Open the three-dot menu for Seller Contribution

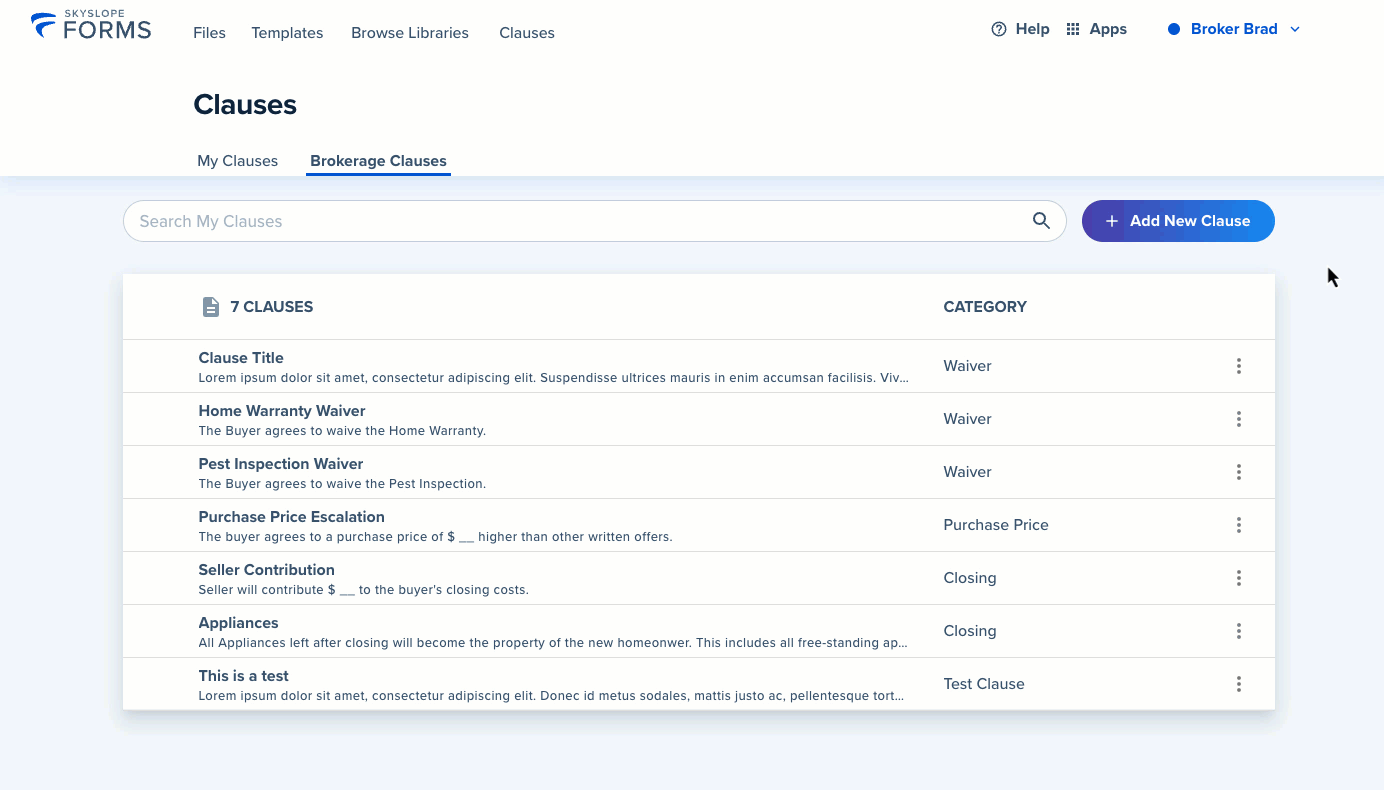point(1238,578)
